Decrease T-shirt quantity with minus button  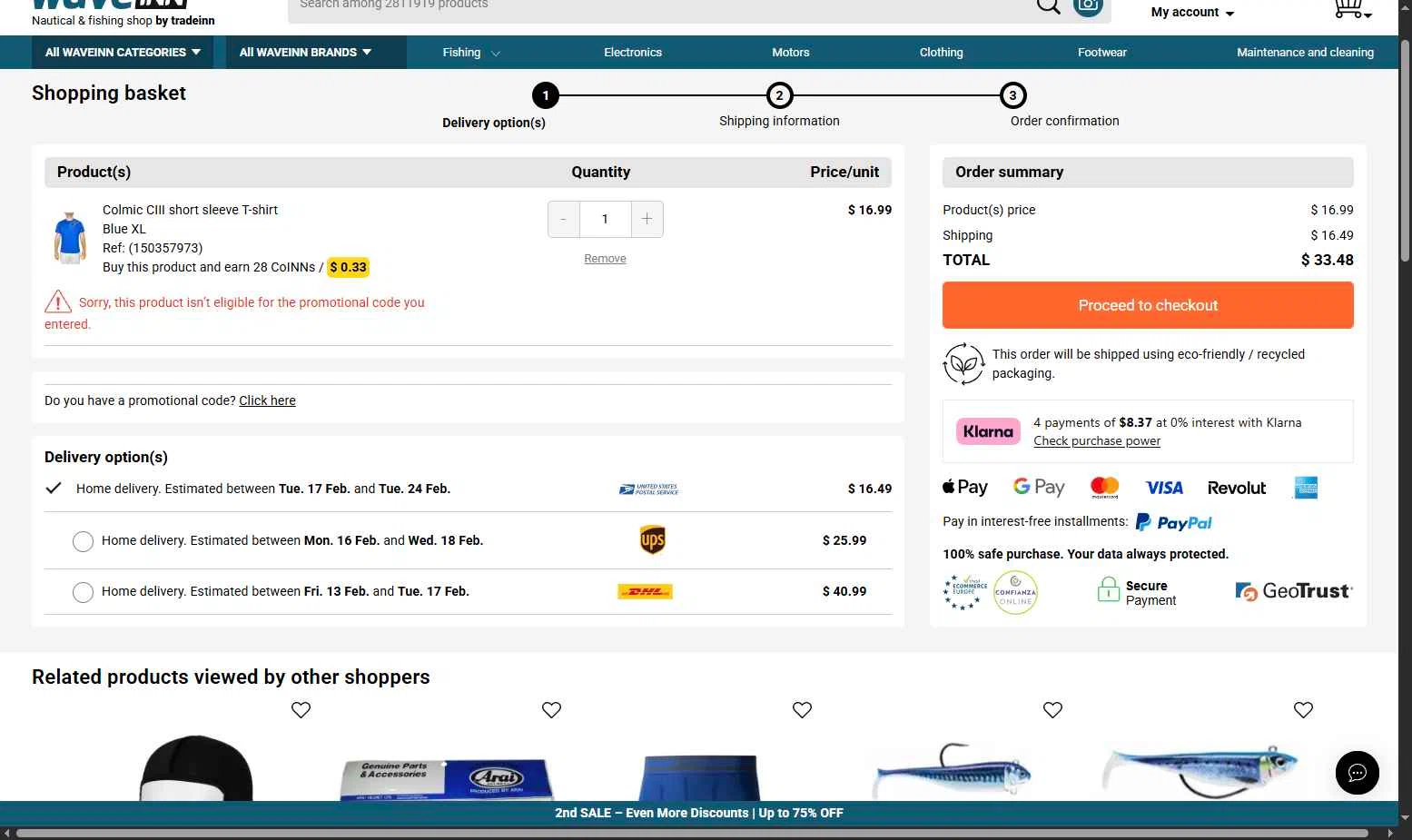point(564,219)
